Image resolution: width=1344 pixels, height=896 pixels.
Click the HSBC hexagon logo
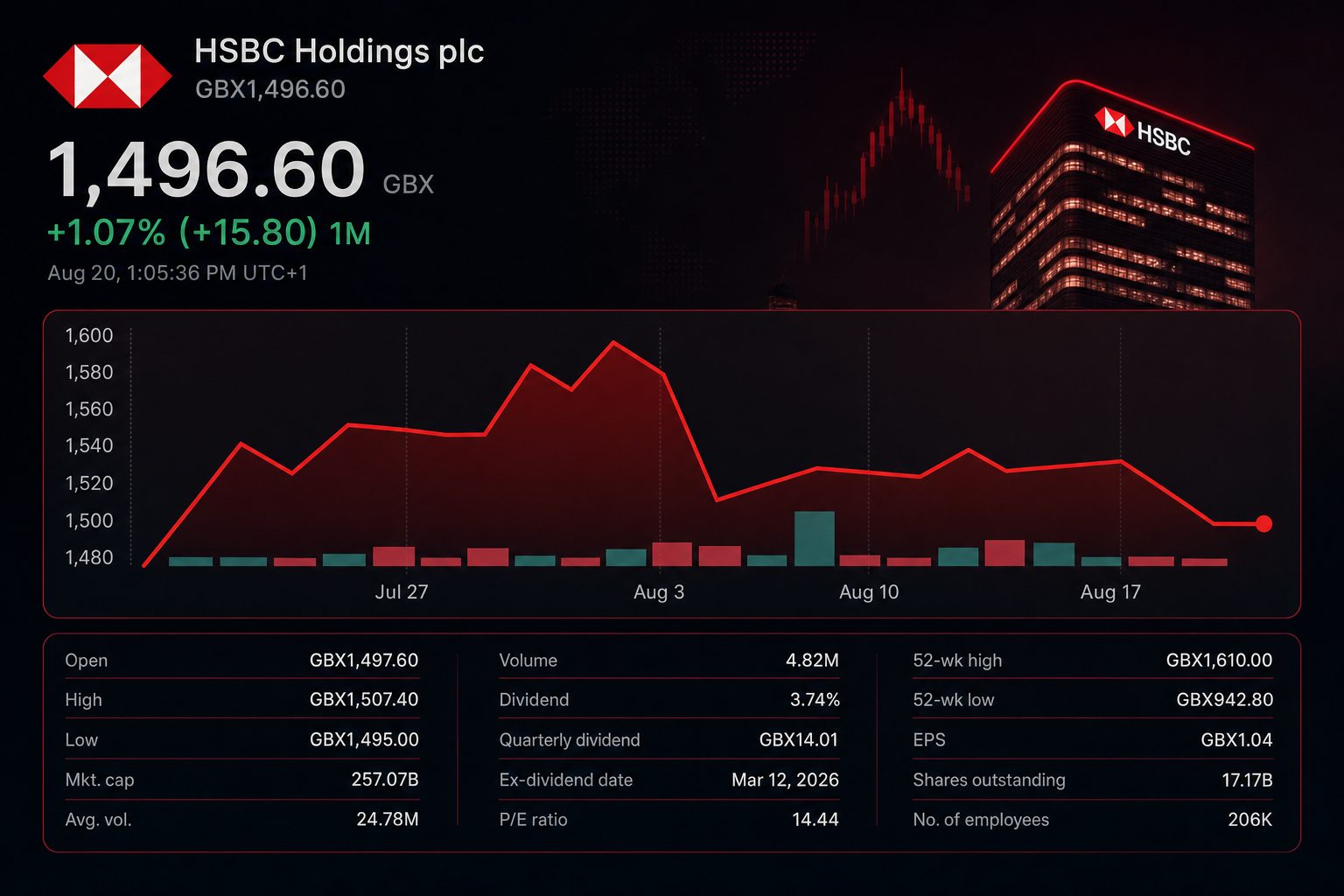(108, 76)
